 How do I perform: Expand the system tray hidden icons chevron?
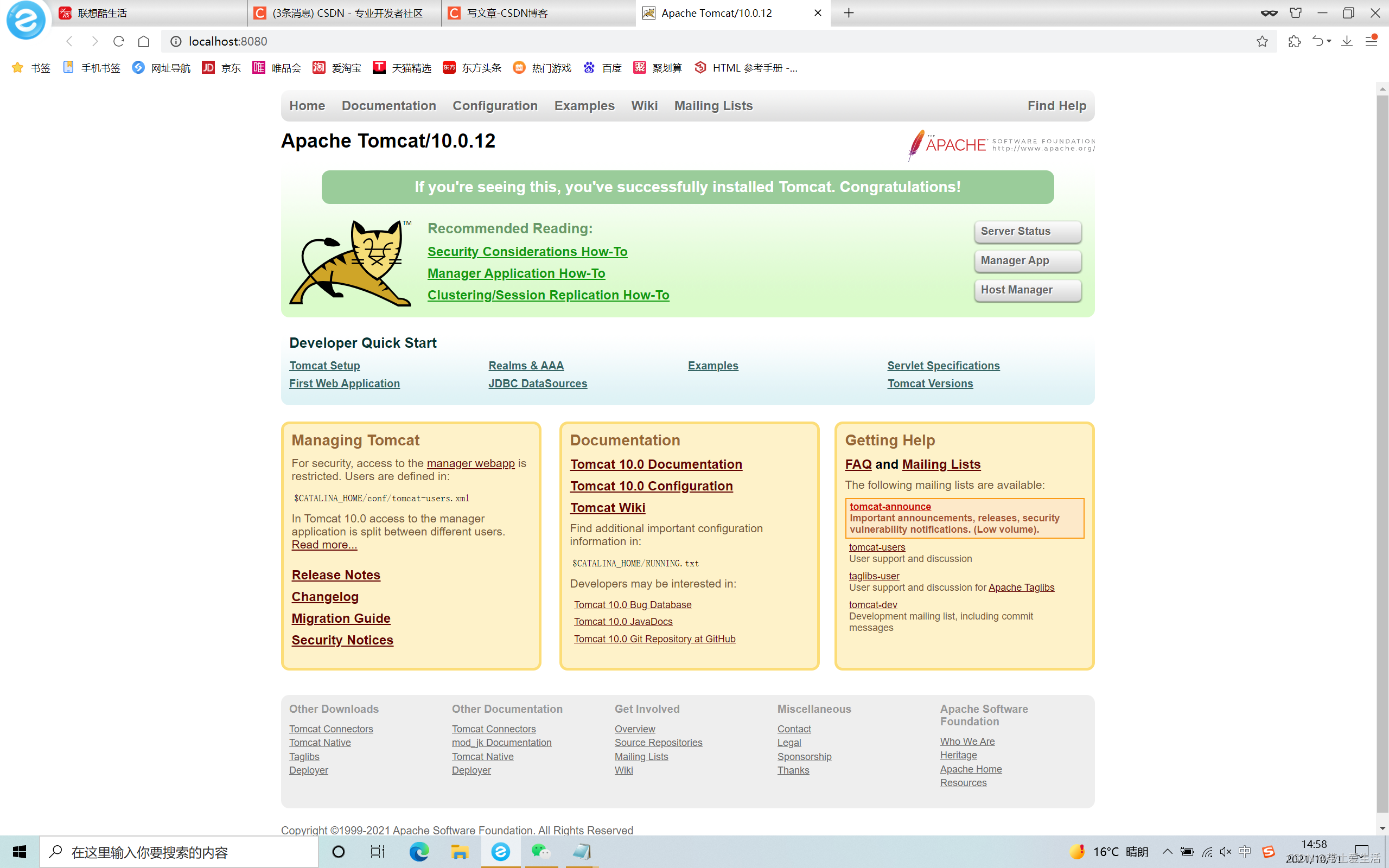[1168, 851]
